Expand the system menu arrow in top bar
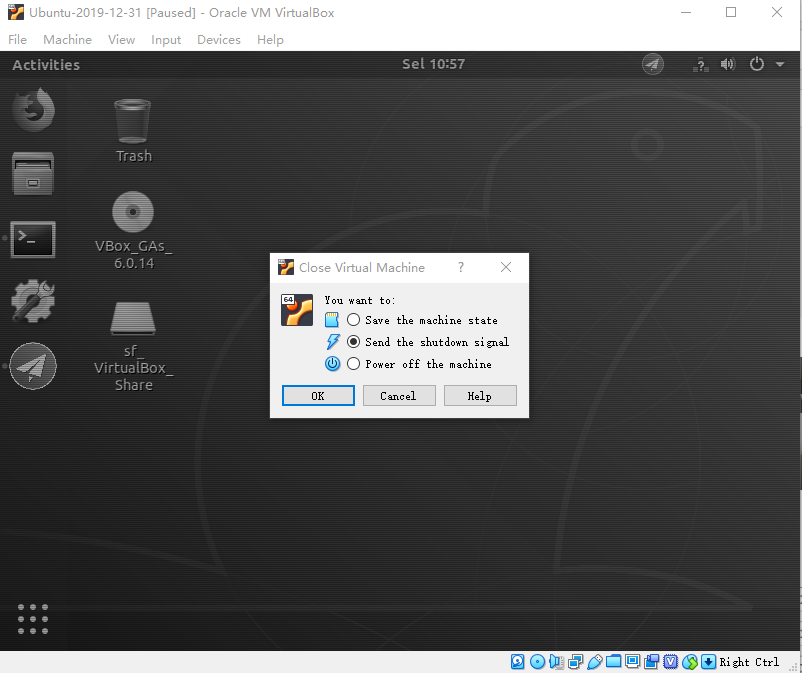802x673 pixels. (x=780, y=64)
